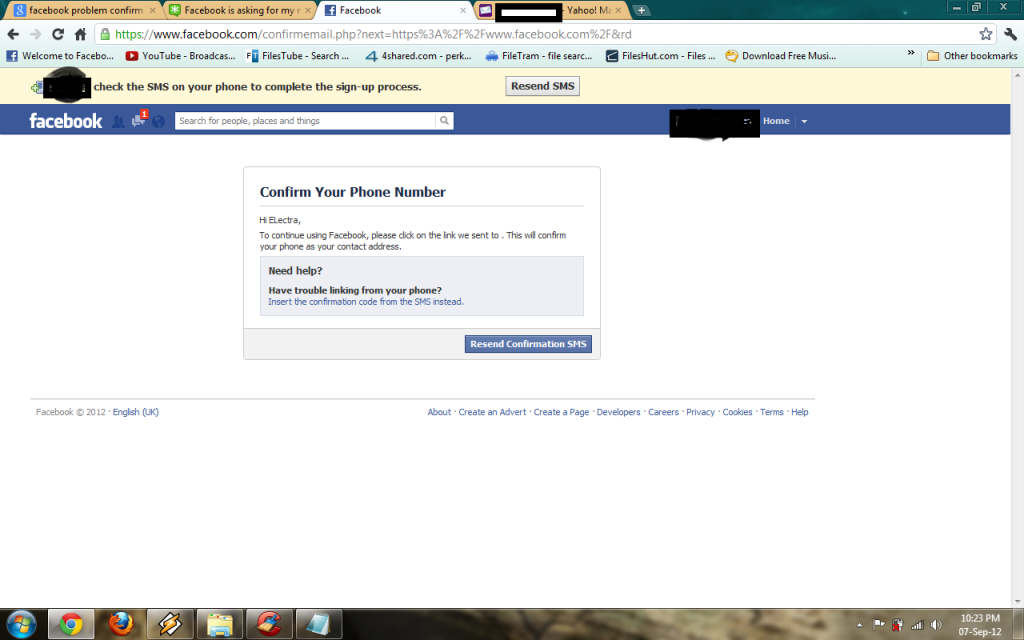This screenshot has height=640, width=1024.
Task: Open the FilesTube - Search bookmark
Action: pos(298,56)
